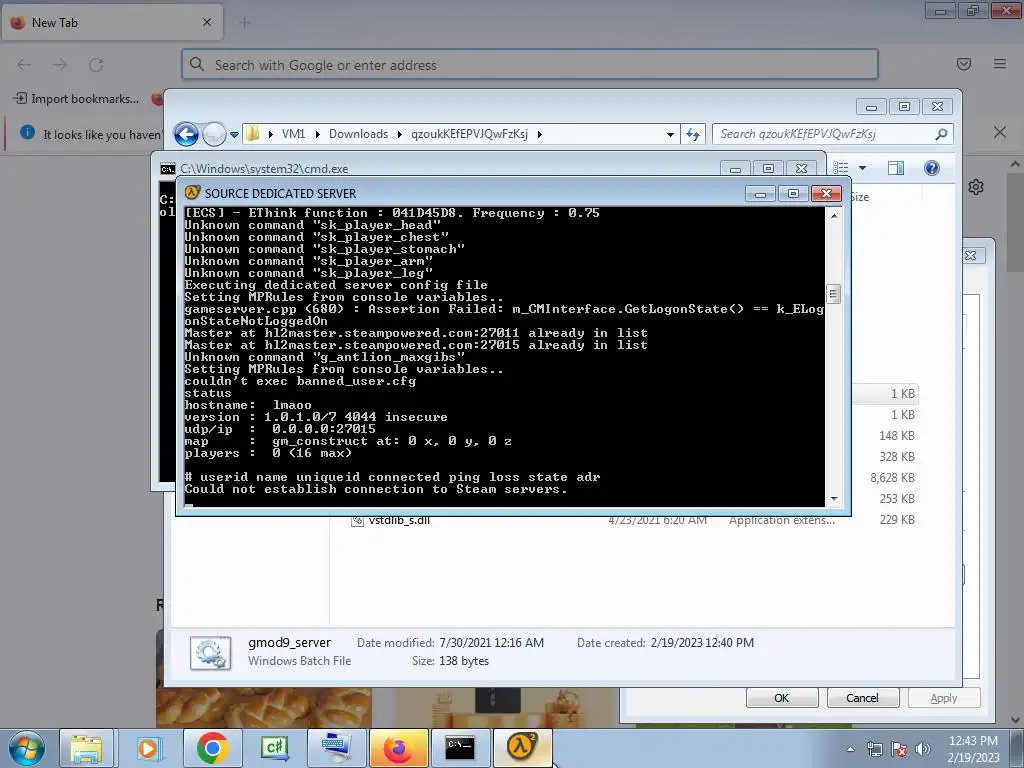Open File Explorer from taskbar

86,748
